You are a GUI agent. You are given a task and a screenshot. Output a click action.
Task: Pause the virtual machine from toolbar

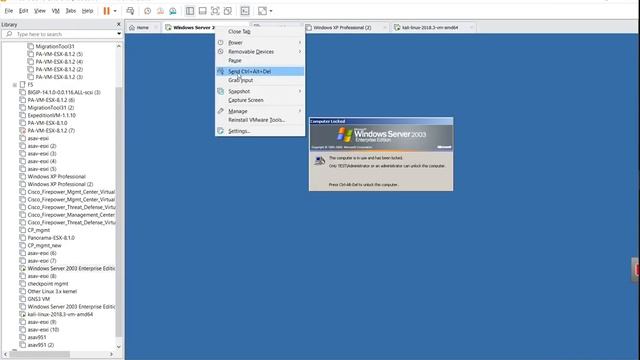pyautogui.click(x=107, y=11)
